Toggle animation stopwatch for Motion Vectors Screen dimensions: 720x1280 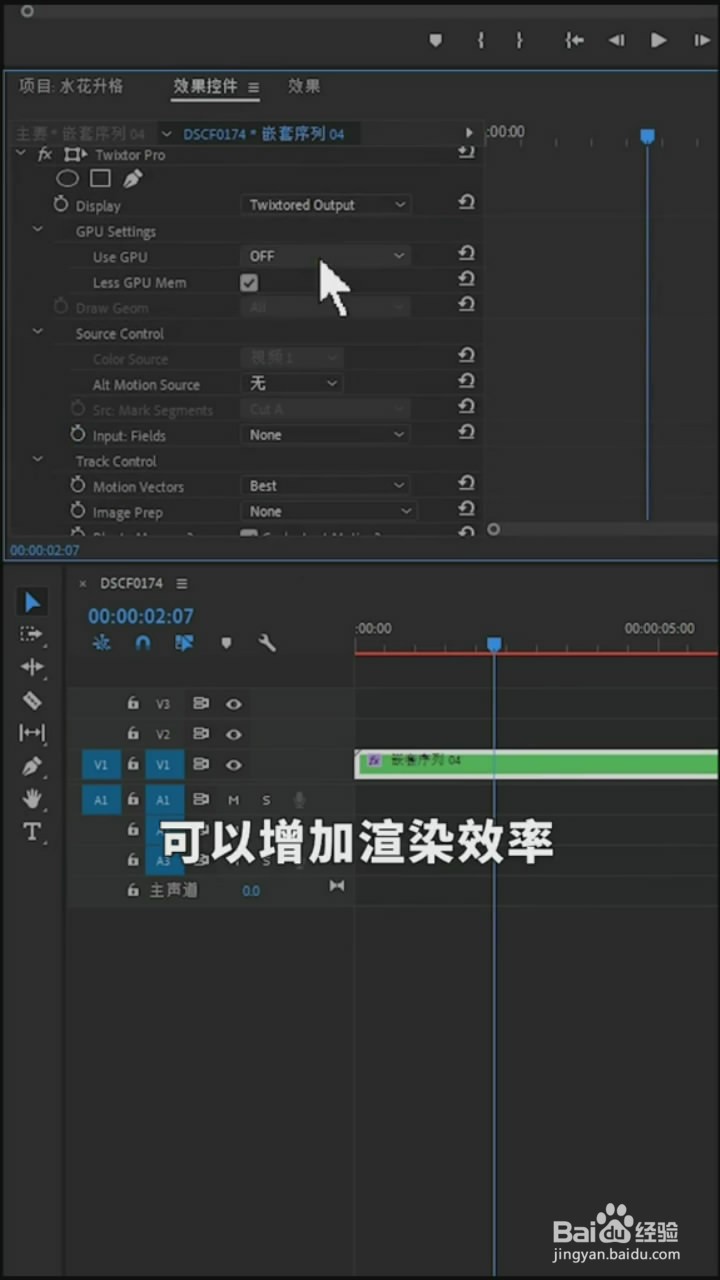78,486
